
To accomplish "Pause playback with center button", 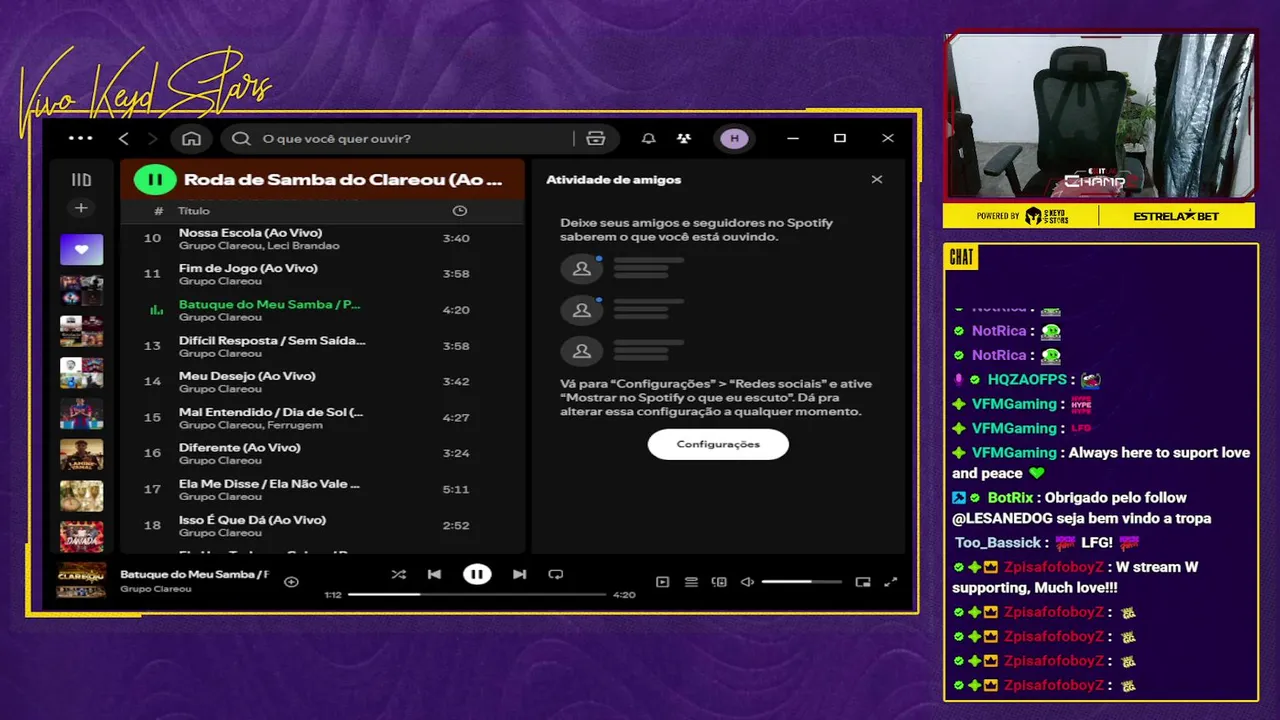I will tap(477, 574).
